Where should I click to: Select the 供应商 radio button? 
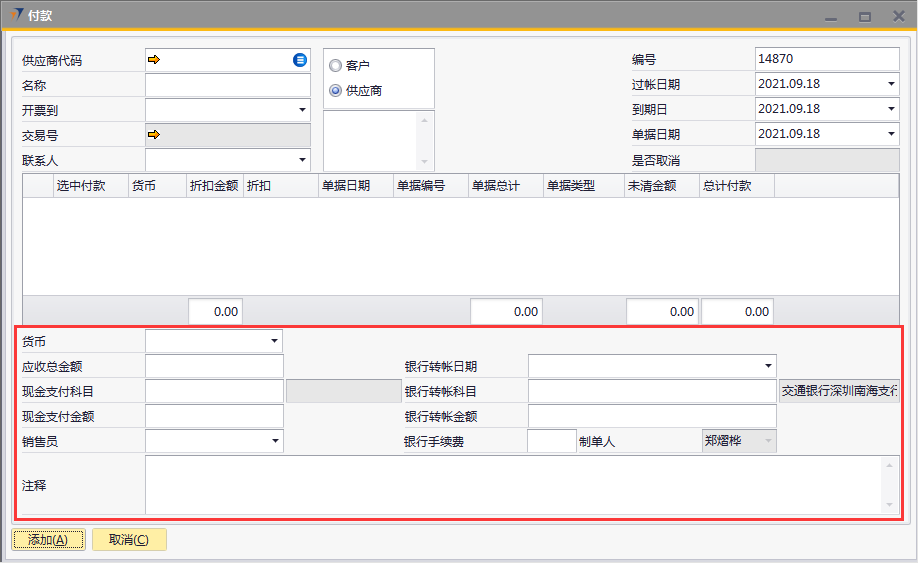tap(335, 91)
